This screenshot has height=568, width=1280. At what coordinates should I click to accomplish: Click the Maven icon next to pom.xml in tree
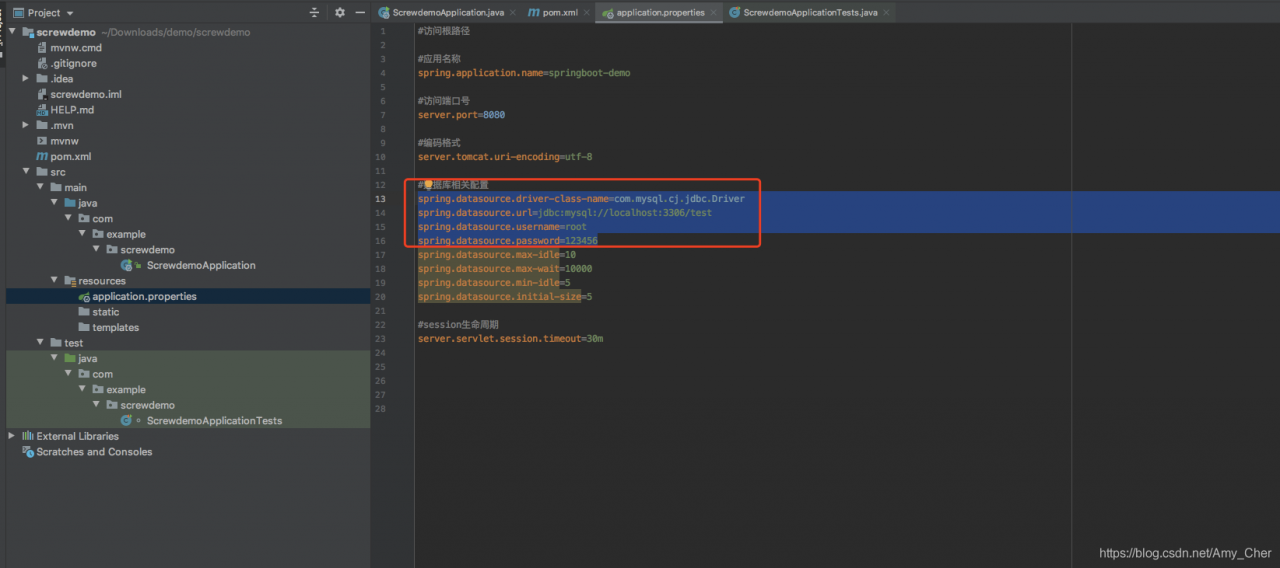click(42, 157)
